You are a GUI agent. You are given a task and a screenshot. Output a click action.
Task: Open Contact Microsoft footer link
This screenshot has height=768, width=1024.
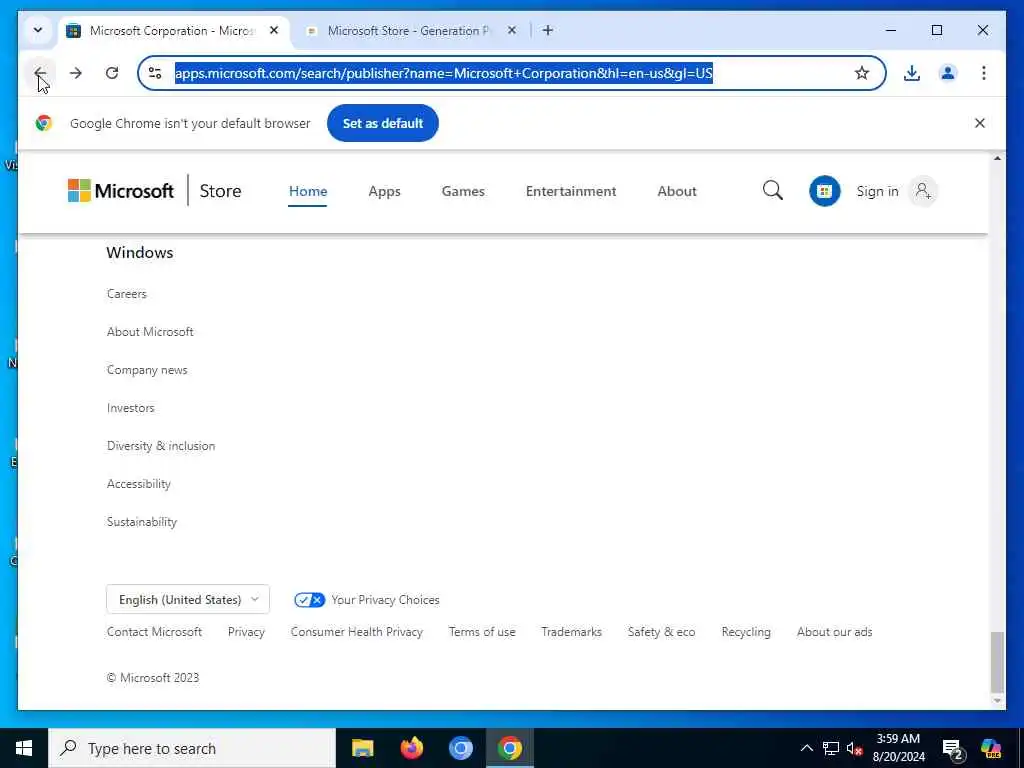click(154, 632)
